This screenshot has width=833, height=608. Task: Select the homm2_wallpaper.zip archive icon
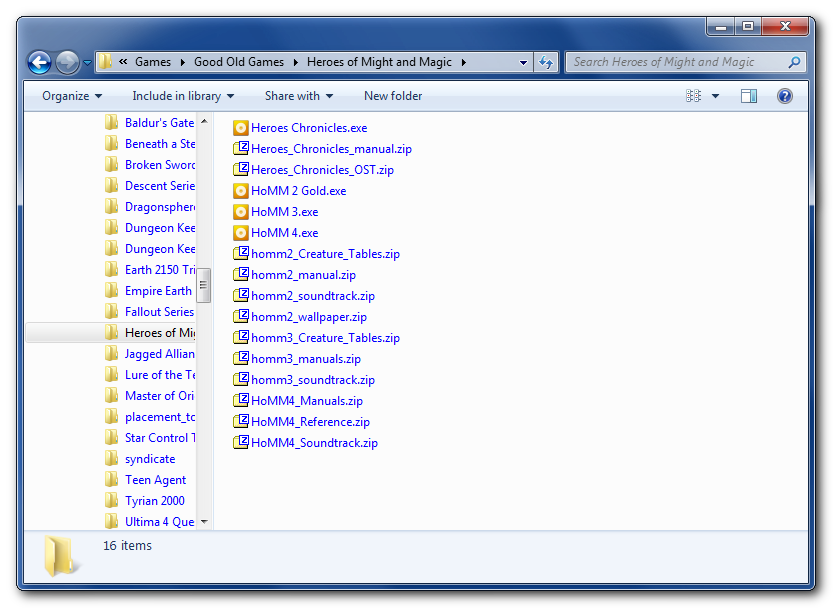pyautogui.click(x=241, y=317)
